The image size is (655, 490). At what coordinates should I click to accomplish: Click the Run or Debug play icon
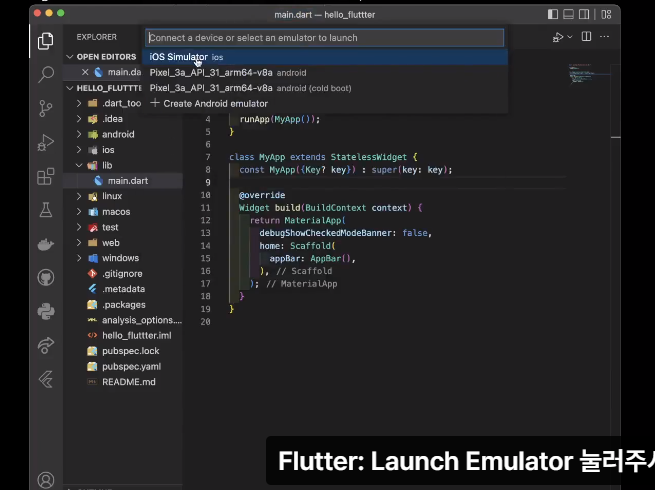pos(558,37)
